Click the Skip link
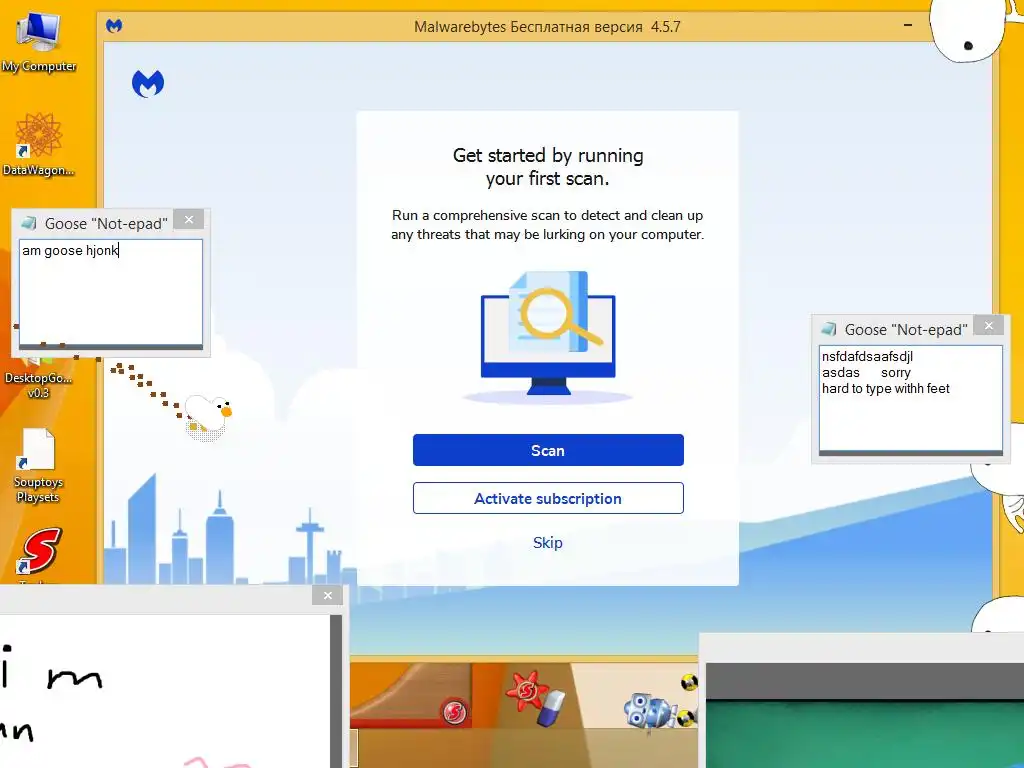The width and height of the screenshot is (1024, 768). point(547,543)
